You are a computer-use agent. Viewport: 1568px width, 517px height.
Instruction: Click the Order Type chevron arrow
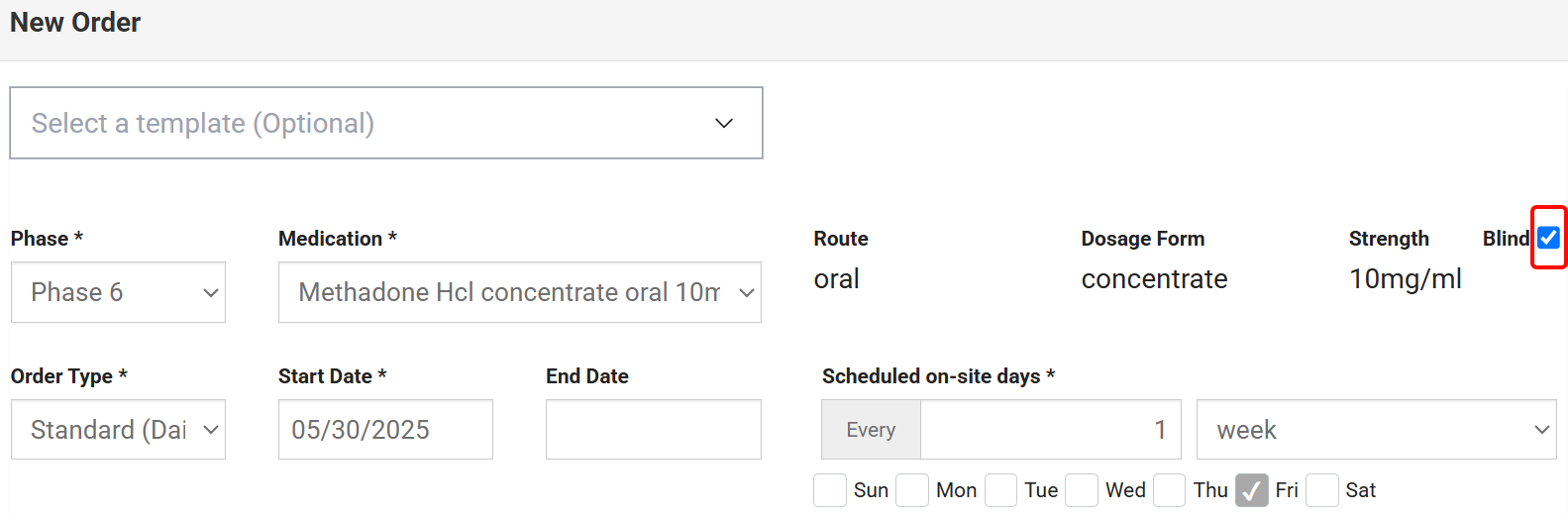210,430
